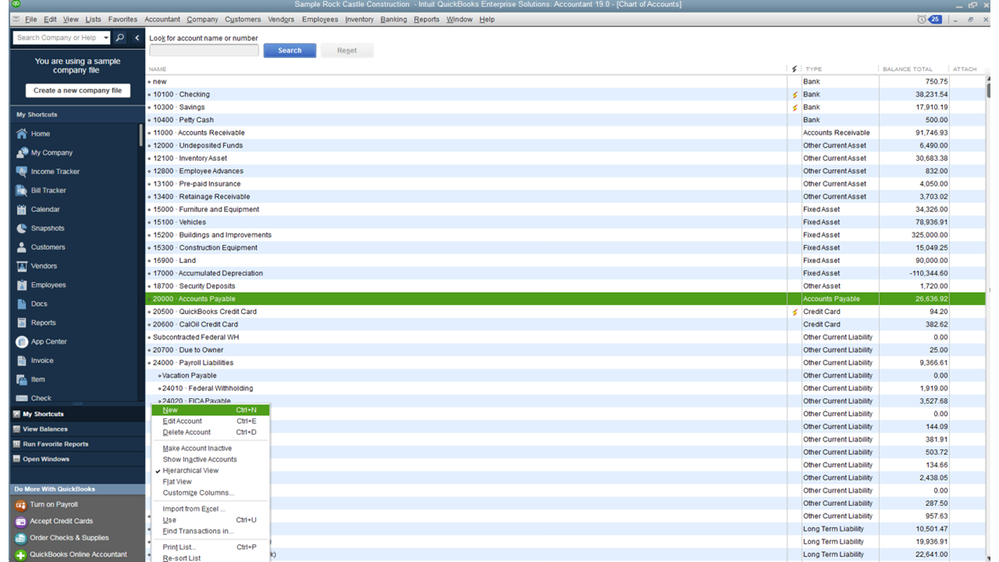Toggle Hierarchical View option
The width and height of the screenshot is (999, 562).
tap(190, 471)
